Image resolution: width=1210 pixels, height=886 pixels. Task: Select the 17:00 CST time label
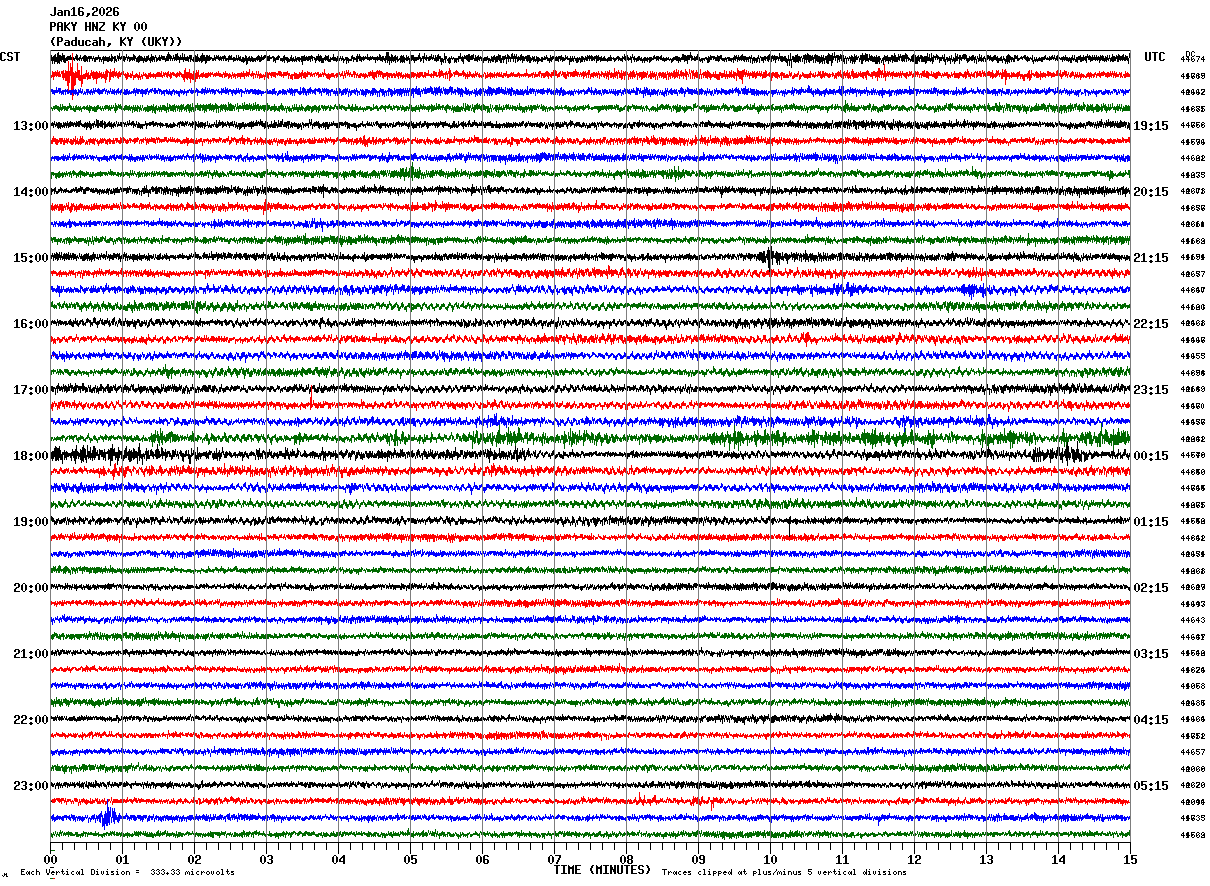[x=31, y=390]
